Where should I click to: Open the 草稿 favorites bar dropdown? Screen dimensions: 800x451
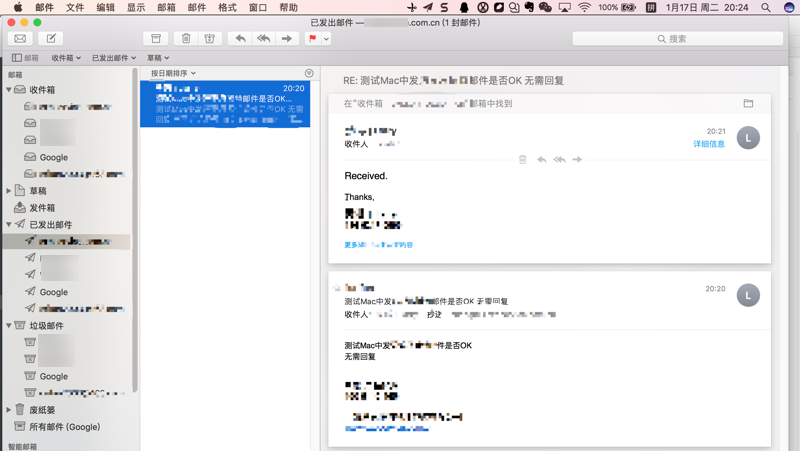pos(158,58)
